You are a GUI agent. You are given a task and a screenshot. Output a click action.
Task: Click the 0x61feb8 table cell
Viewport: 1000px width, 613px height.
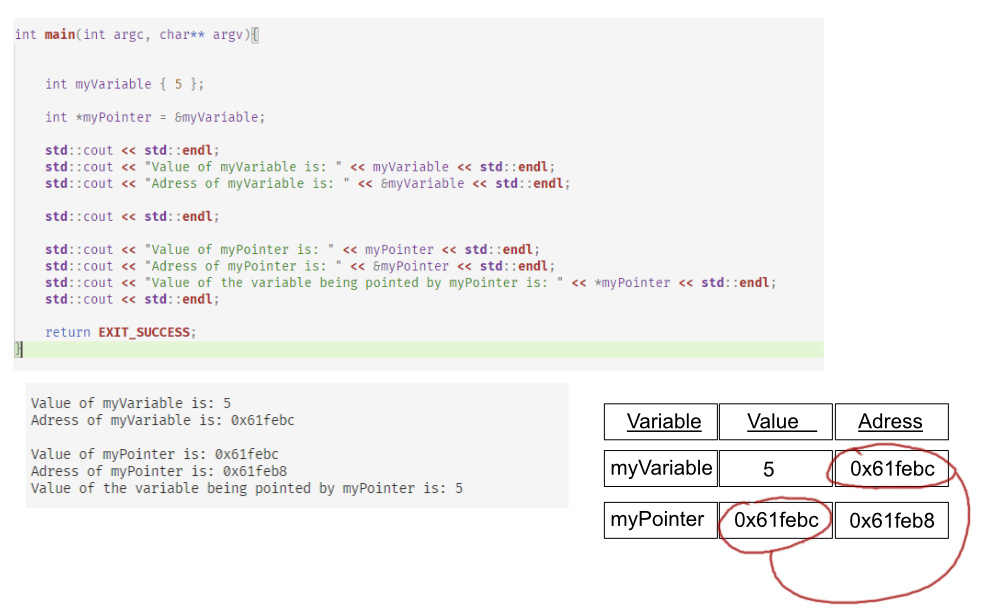pos(892,520)
